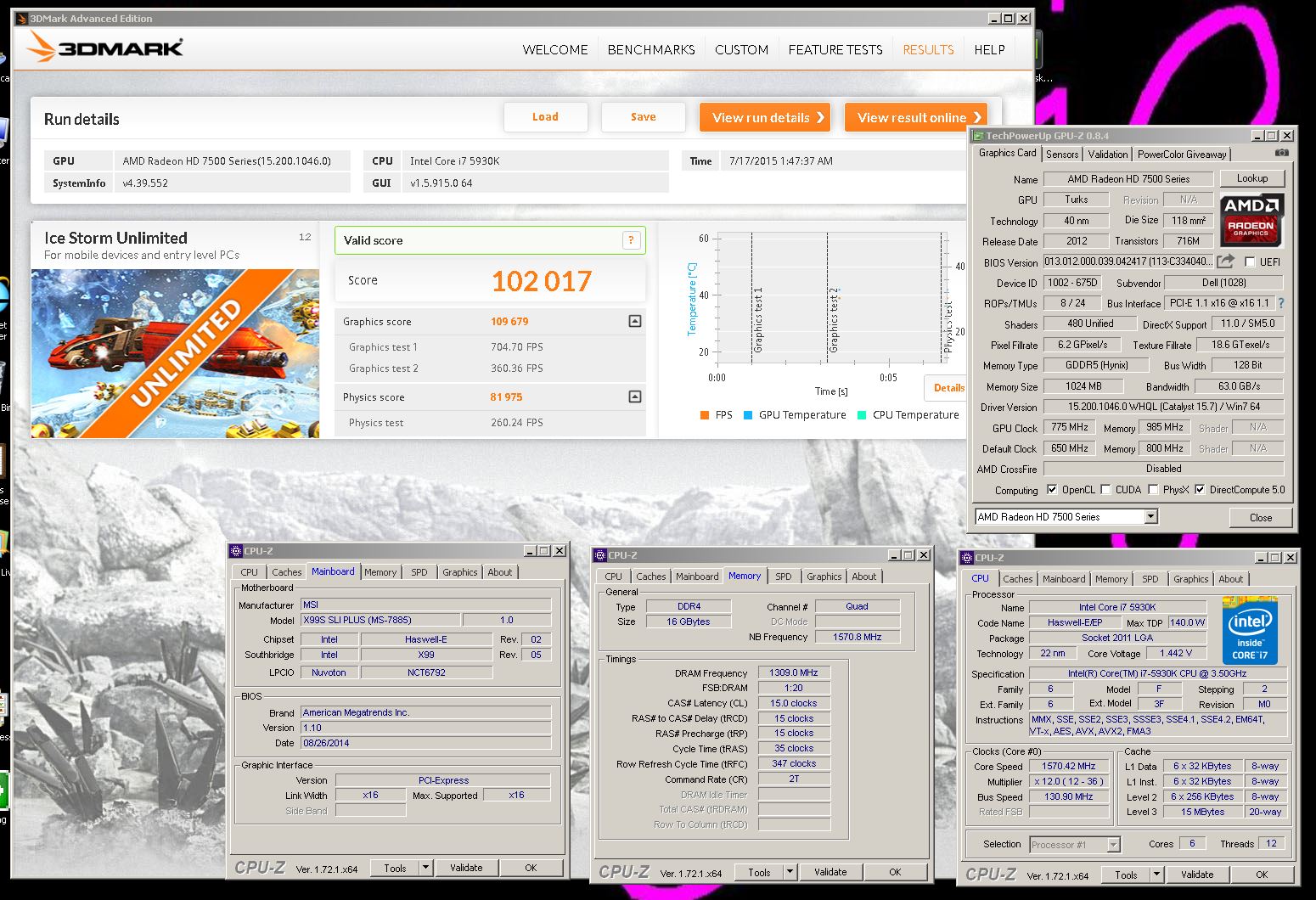The width and height of the screenshot is (1316, 900).
Task: Click the AMD Radeon Graphics logo
Action: [1251, 220]
